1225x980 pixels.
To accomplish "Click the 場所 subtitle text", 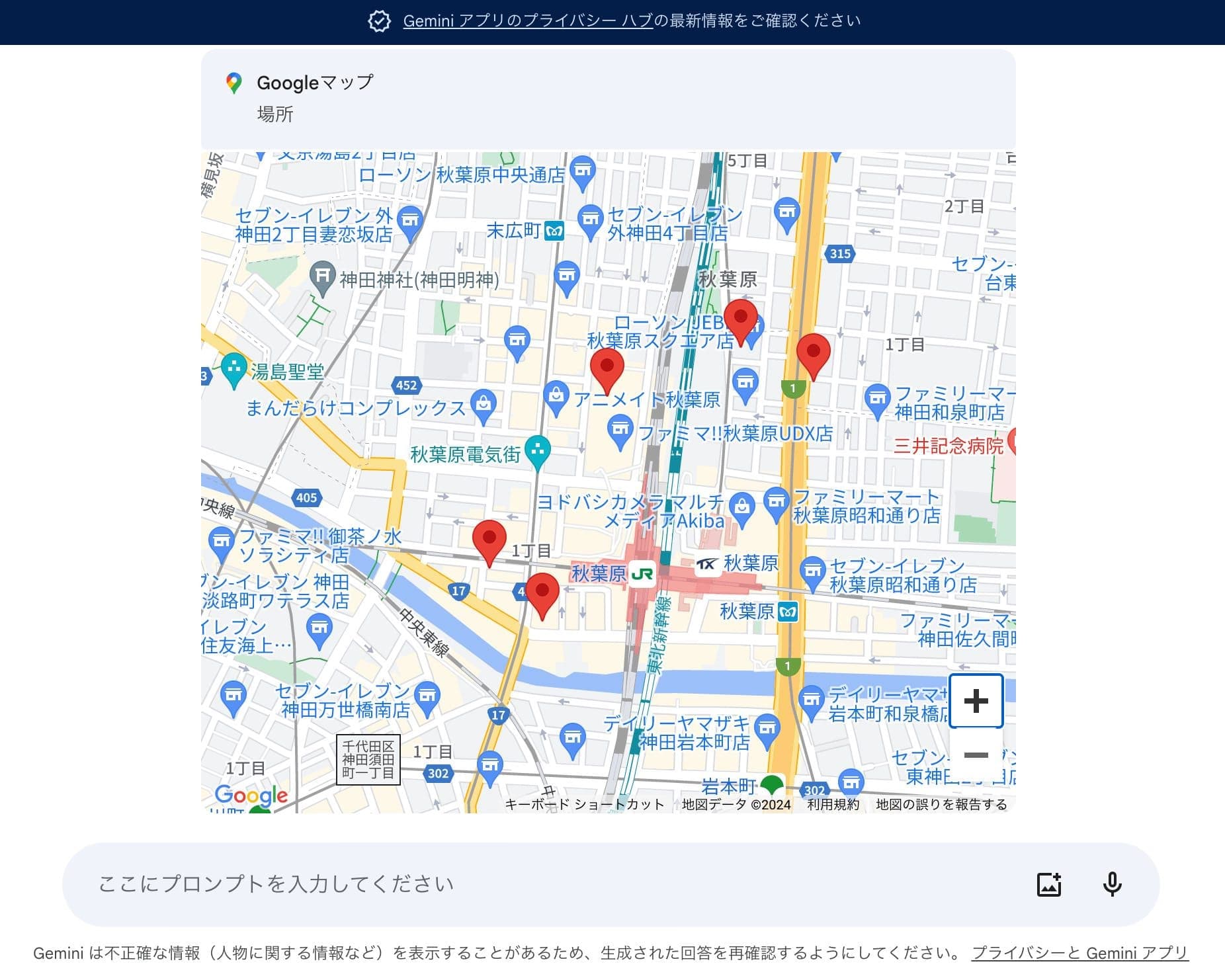I will point(275,114).
